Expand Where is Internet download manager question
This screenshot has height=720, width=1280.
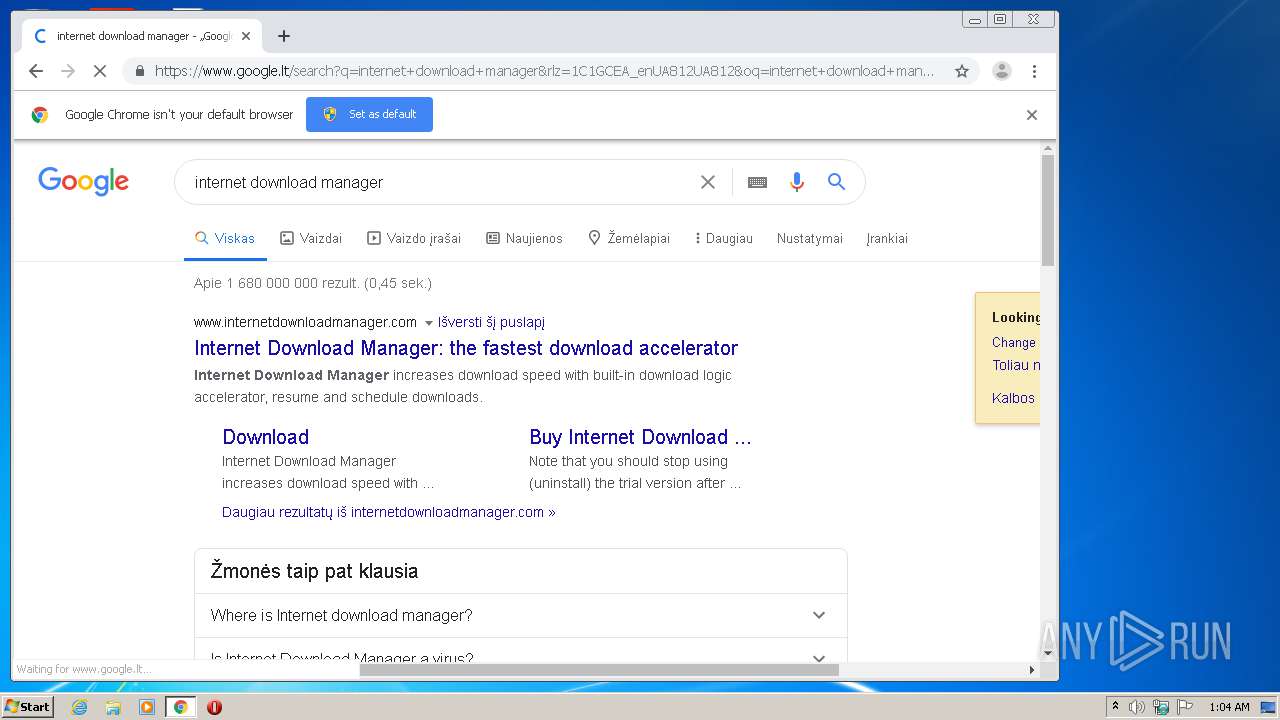[x=520, y=615]
